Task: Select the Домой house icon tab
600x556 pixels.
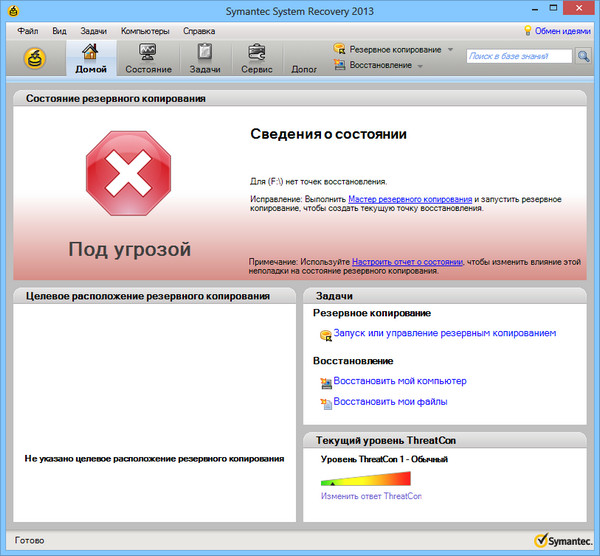Action: [x=91, y=58]
